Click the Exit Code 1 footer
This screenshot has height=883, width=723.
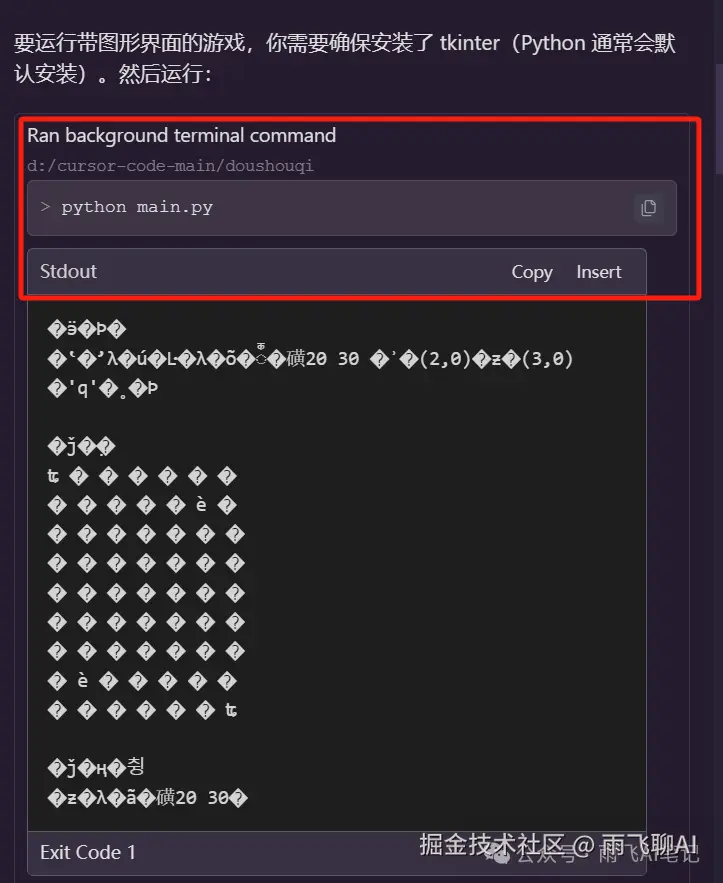(88, 852)
